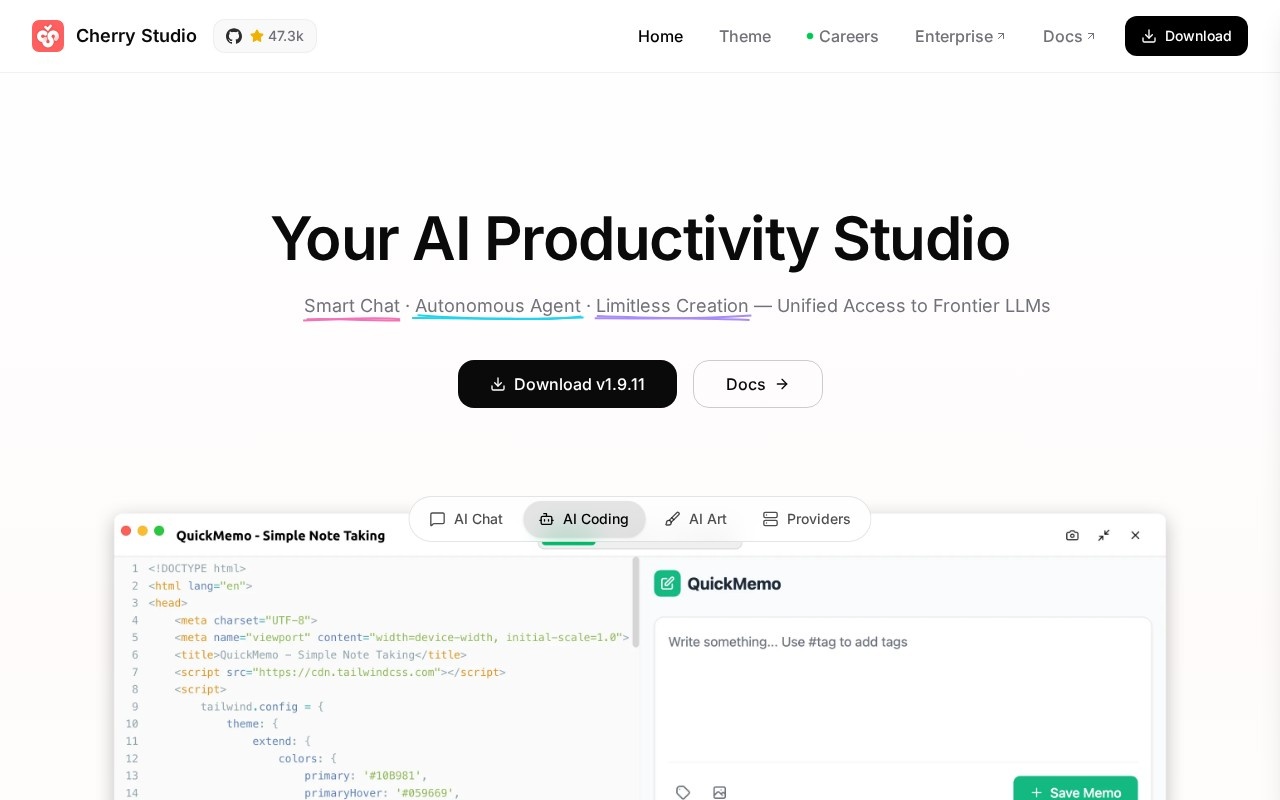The image size is (1280, 800).
Task: Click the '<!DOCTYPE html>' code line
Action: (197, 568)
